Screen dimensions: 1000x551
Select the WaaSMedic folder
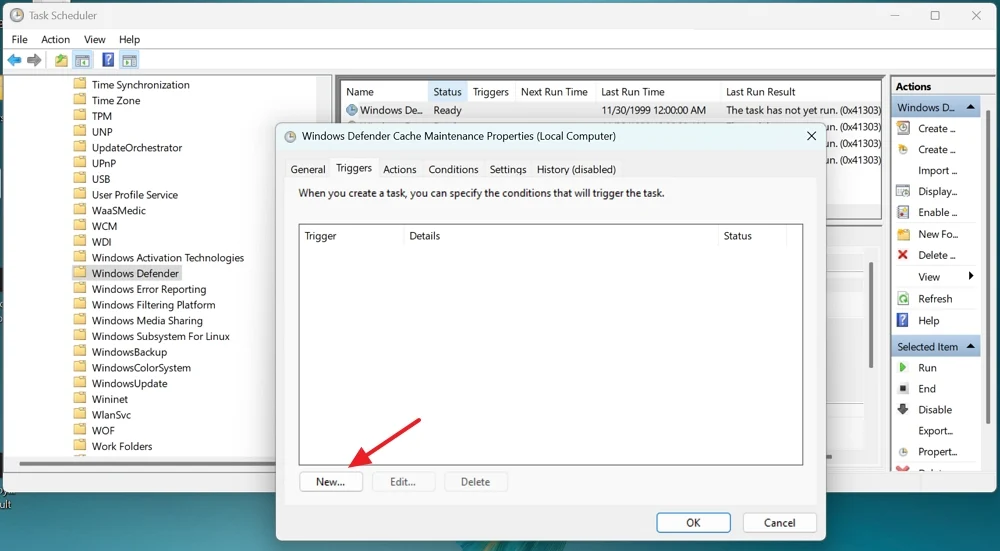point(110,210)
